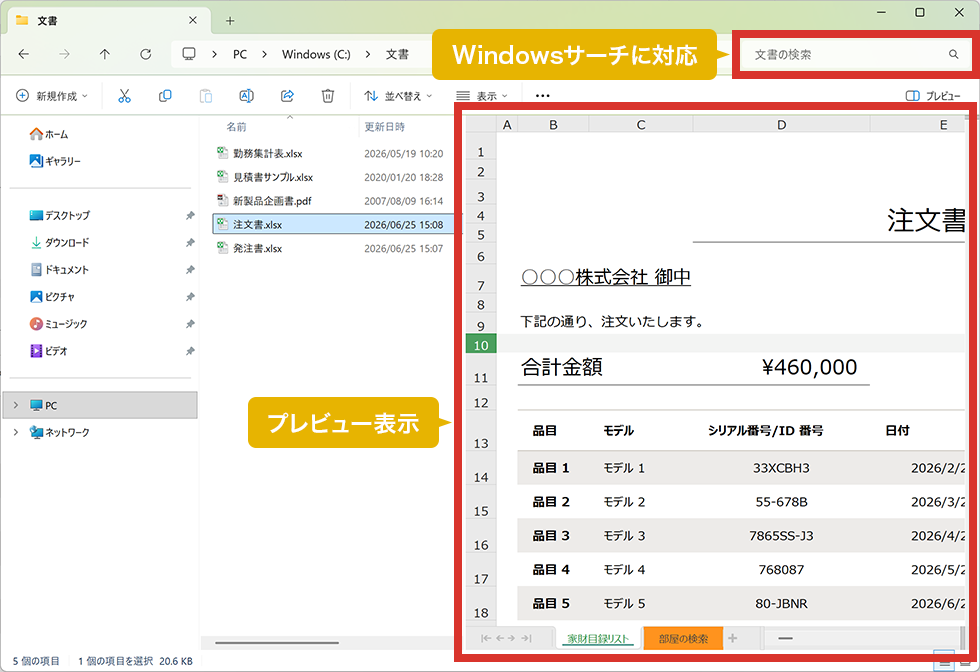Unpin デスクトップ using its pin icon

click(x=190, y=216)
